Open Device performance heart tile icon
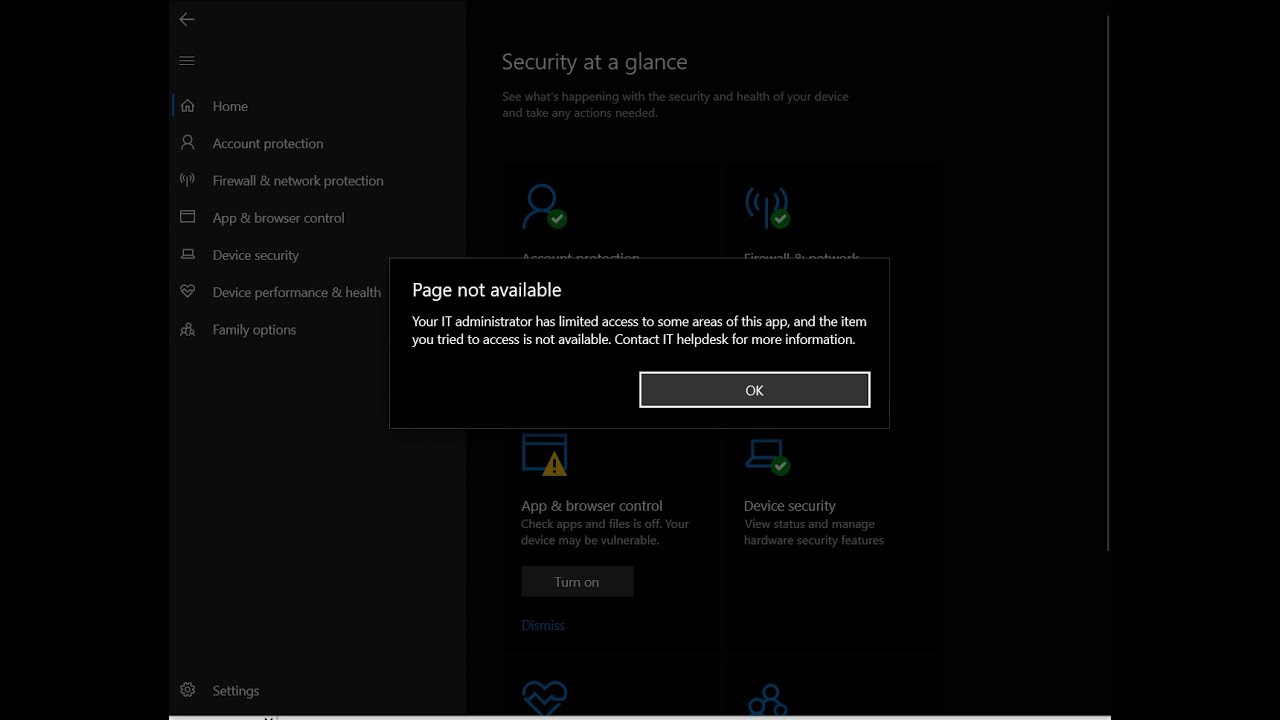Image resolution: width=1280 pixels, height=720 pixels. [x=544, y=697]
